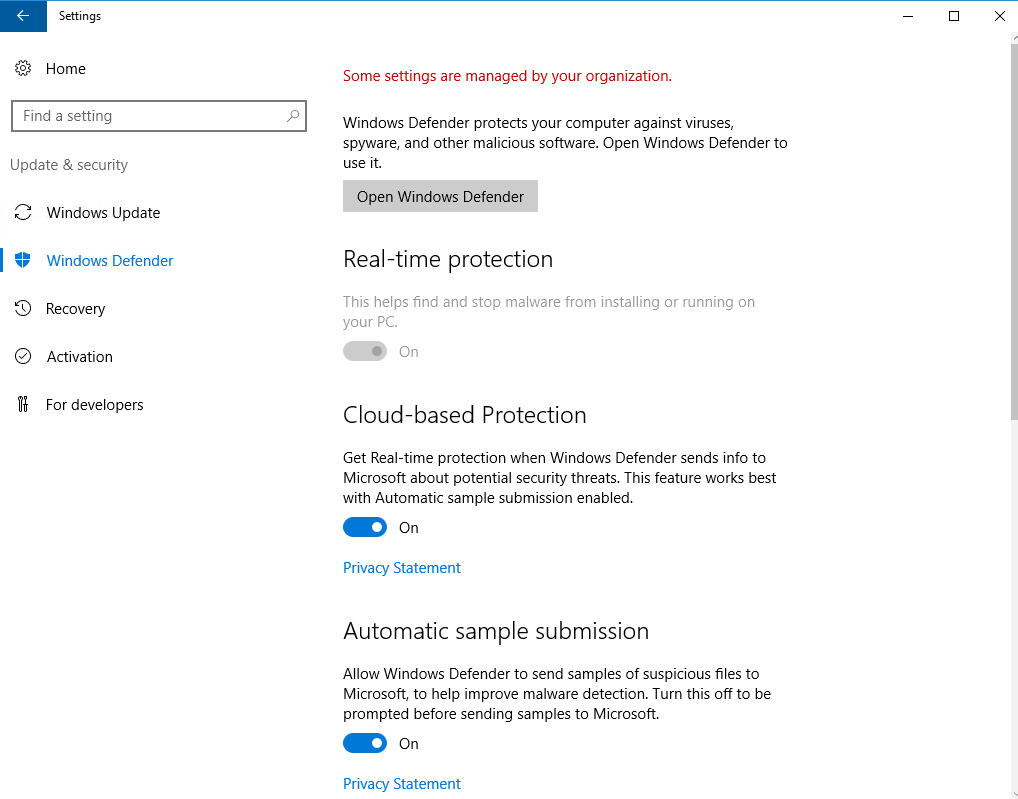Click the 'Automatic sample submission' heading
Screen dimensions: 1018x799
(x=496, y=631)
